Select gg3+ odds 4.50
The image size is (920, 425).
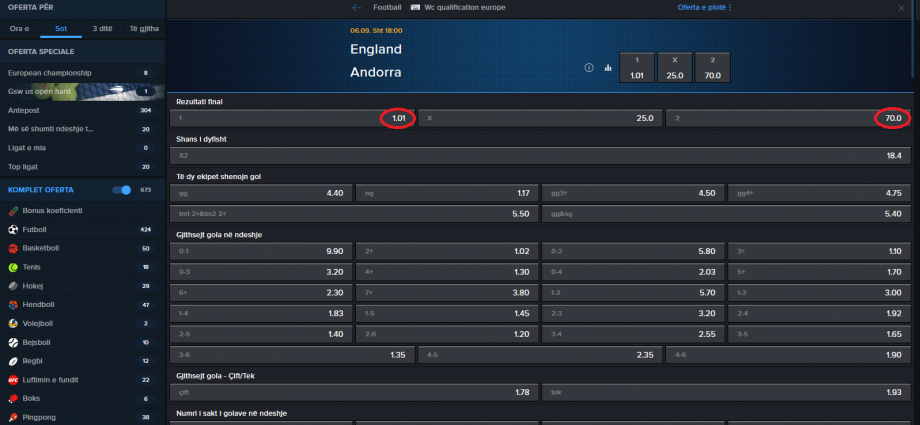point(633,193)
